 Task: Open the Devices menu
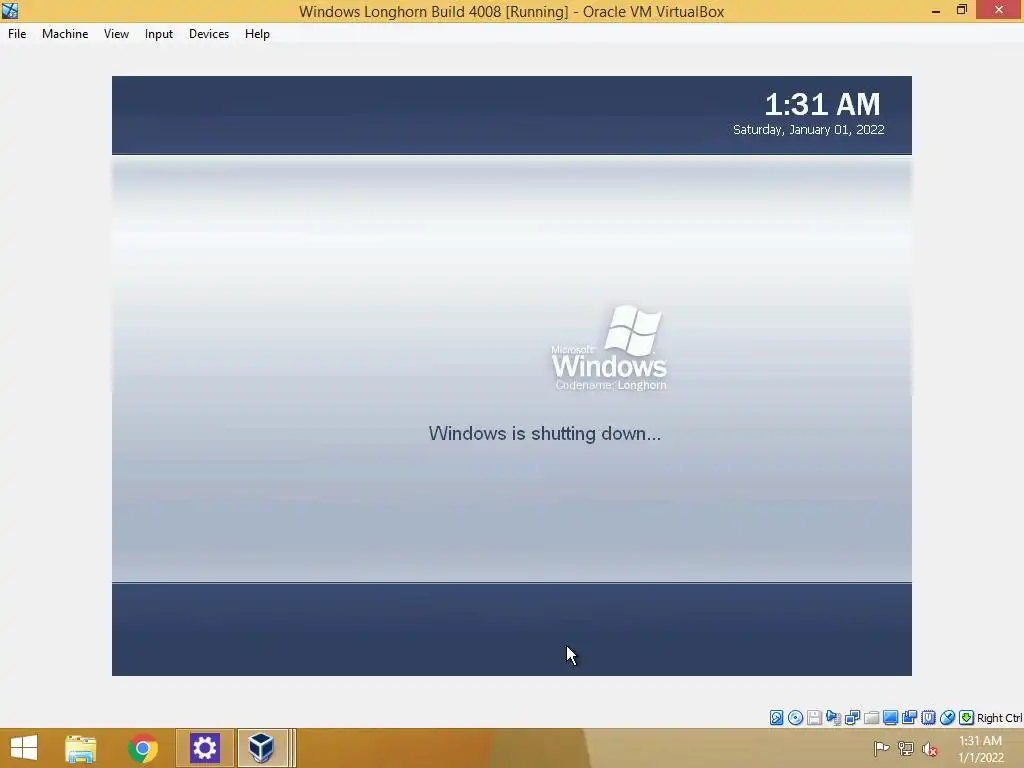click(x=209, y=34)
